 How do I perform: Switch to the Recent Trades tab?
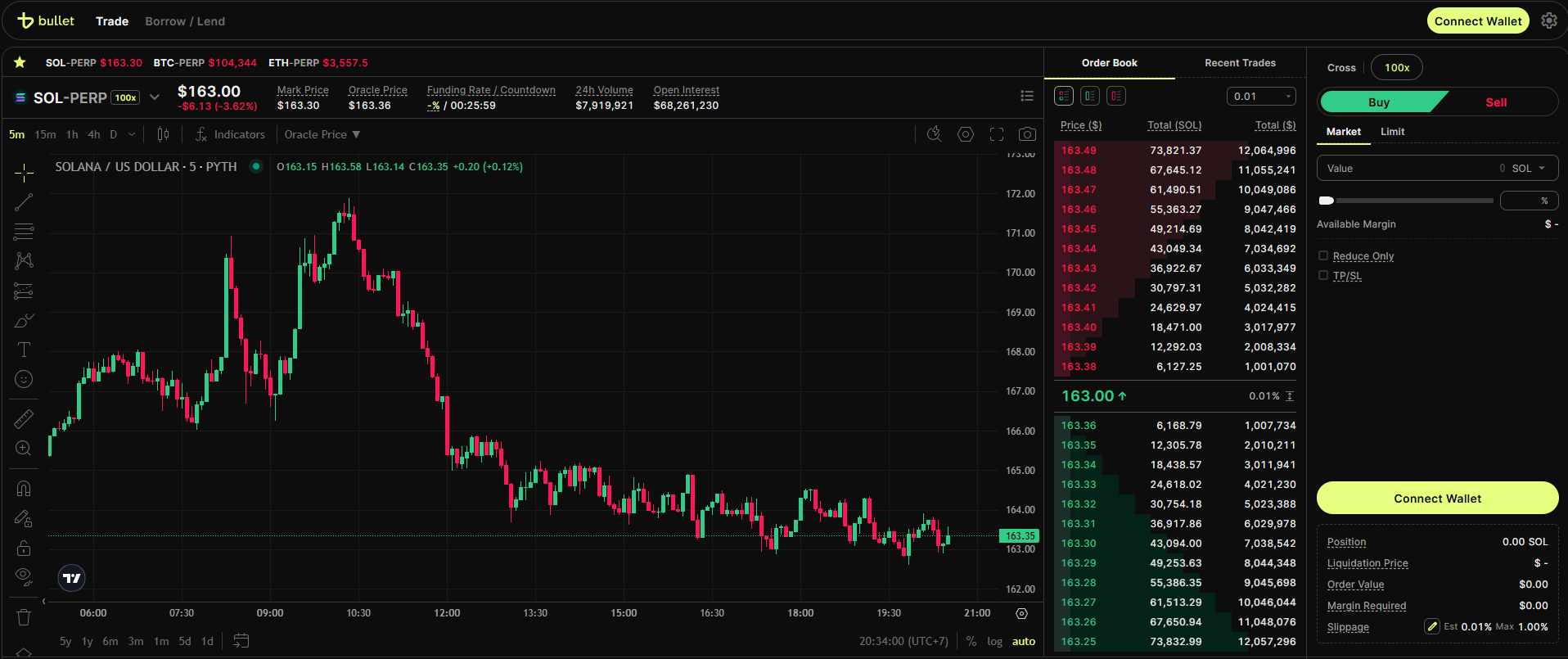(x=1240, y=62)
